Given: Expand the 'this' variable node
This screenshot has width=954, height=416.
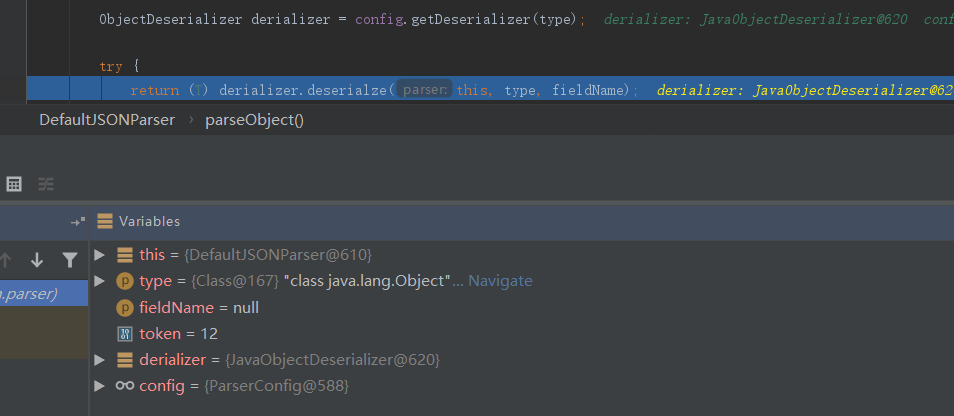Looking at the screenshot, I should coord(99,255).
